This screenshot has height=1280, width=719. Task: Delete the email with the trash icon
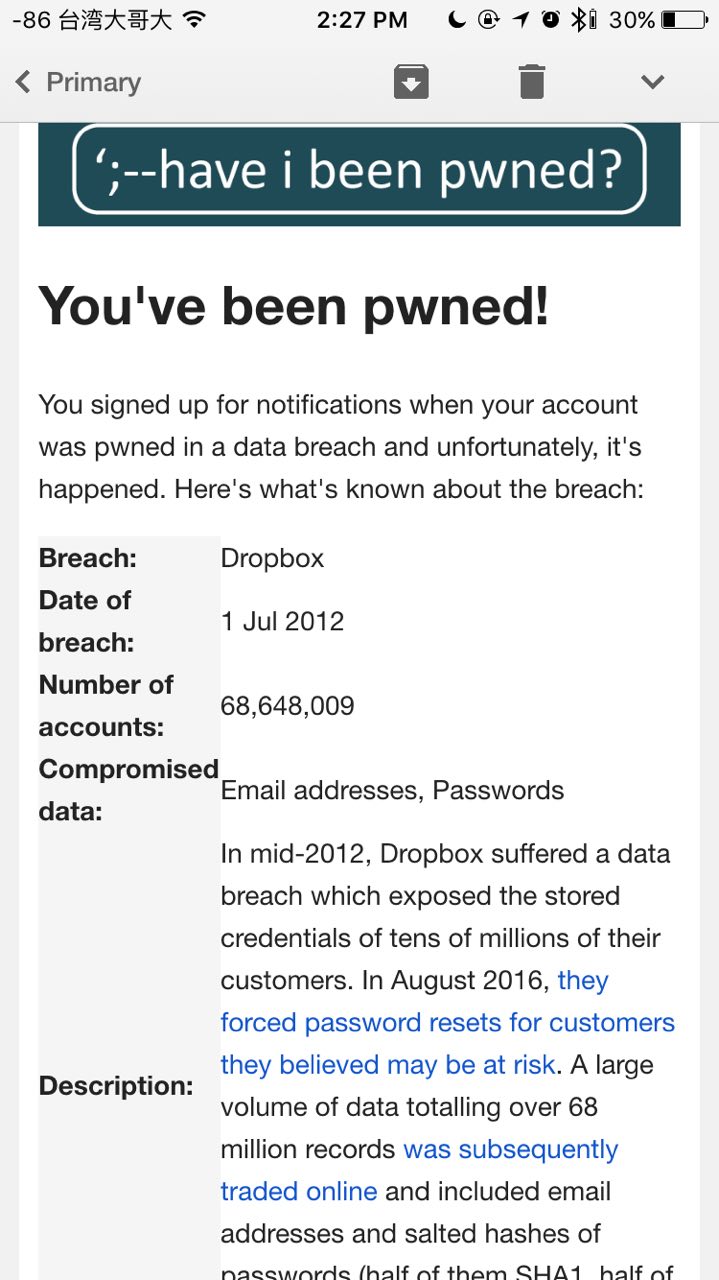click(x=532, y=82)
